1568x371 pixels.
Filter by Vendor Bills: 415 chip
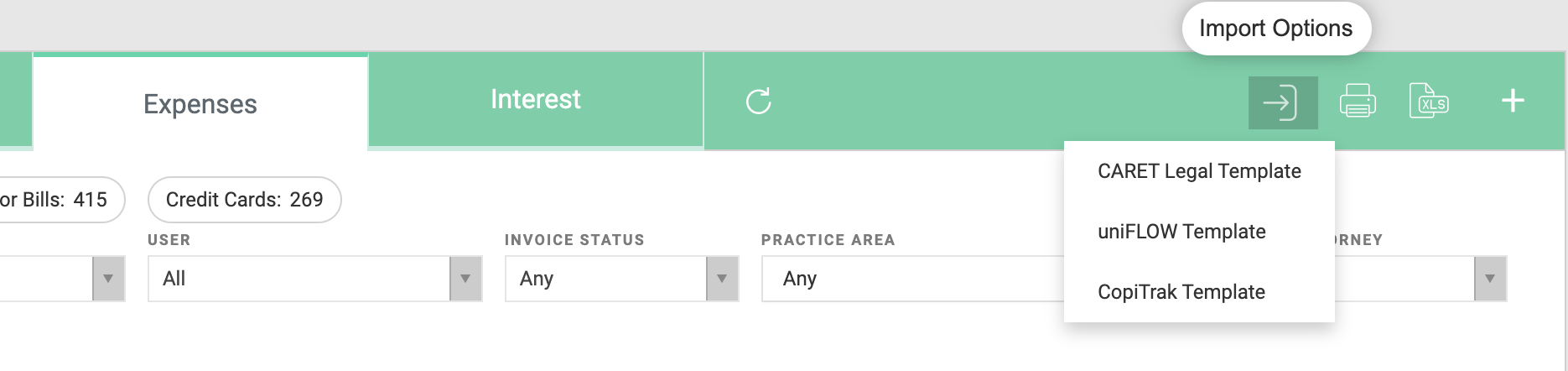pos(61,200)
